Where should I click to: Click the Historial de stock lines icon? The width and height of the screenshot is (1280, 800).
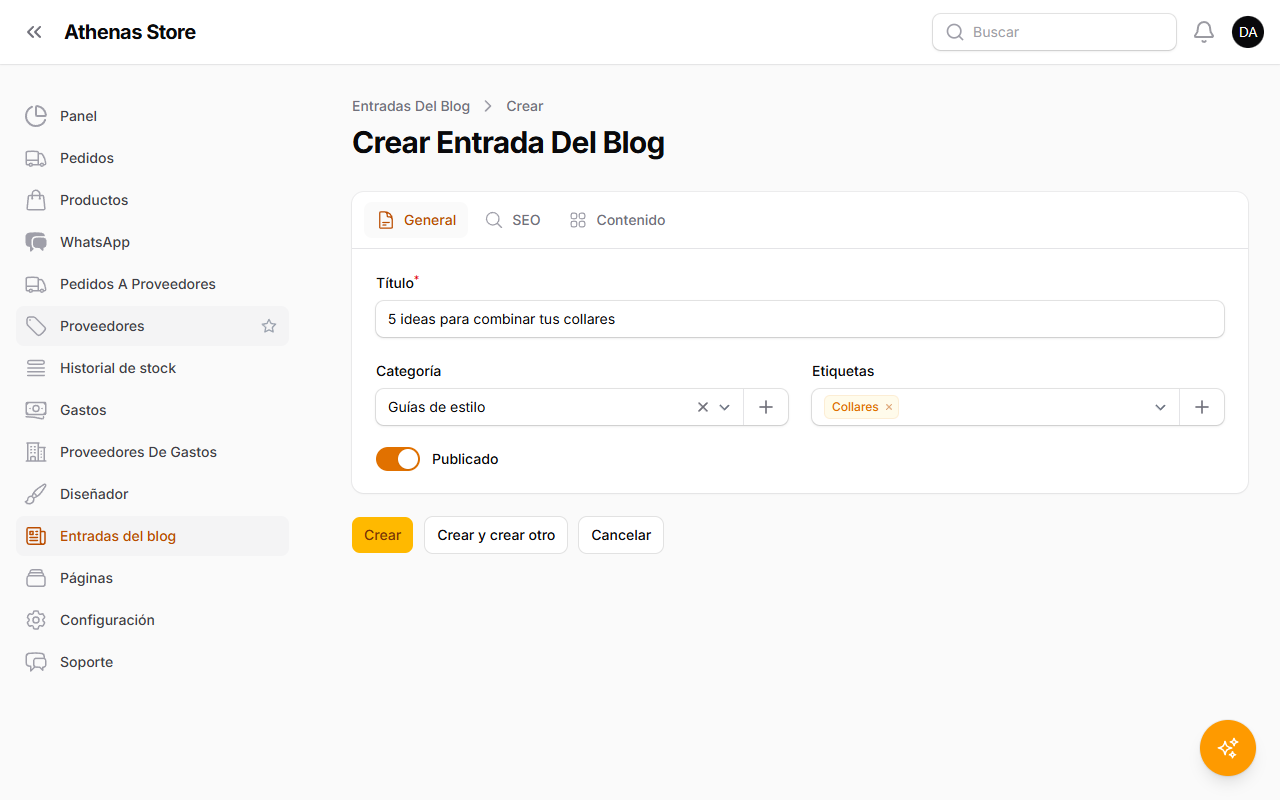click(x=36, y=368)
